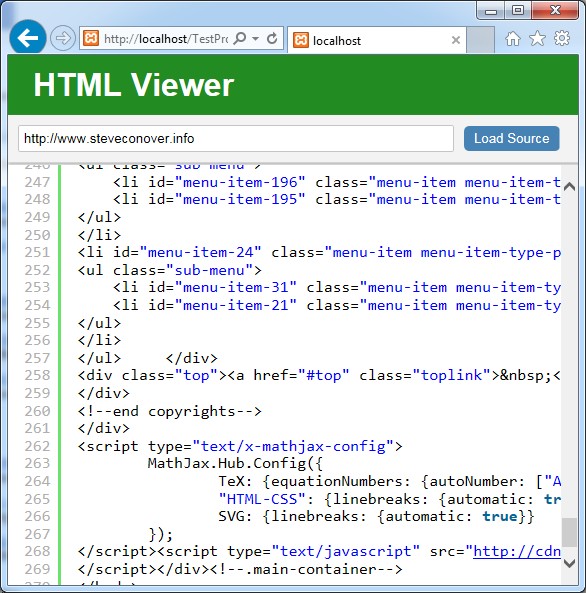
Task: Open the browser Home icon
Action: [513, 39]
